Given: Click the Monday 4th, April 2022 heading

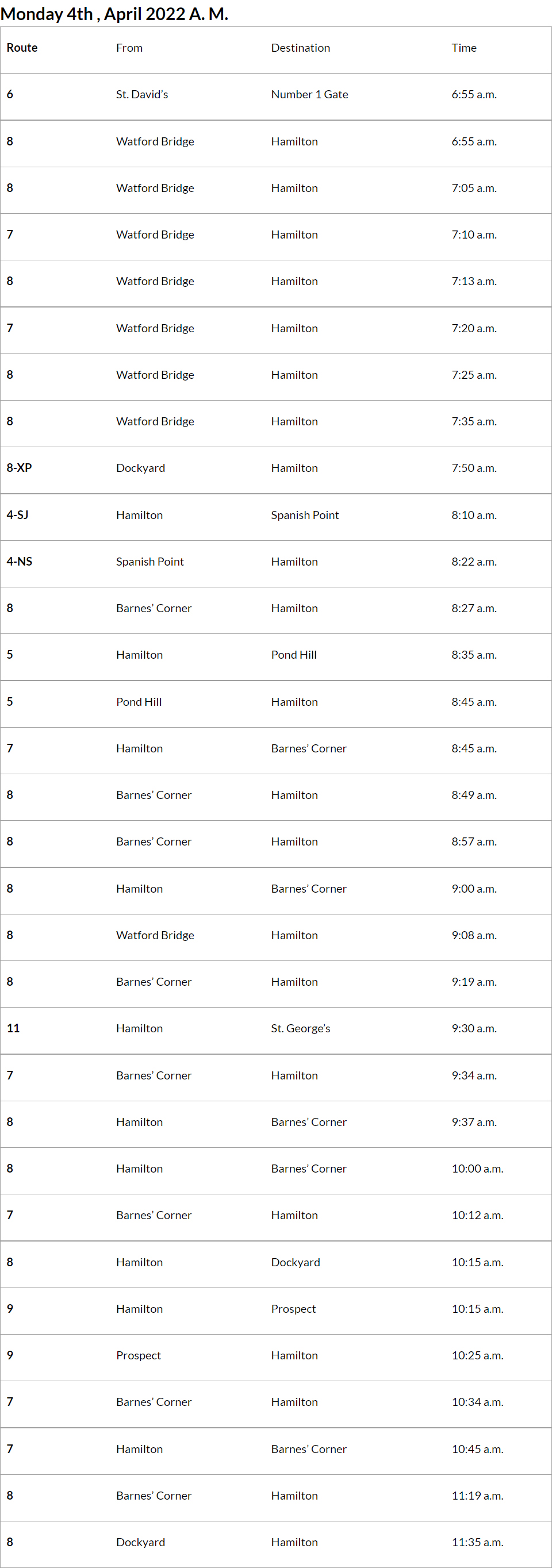Looking at the screenshot, I should 114,13.
